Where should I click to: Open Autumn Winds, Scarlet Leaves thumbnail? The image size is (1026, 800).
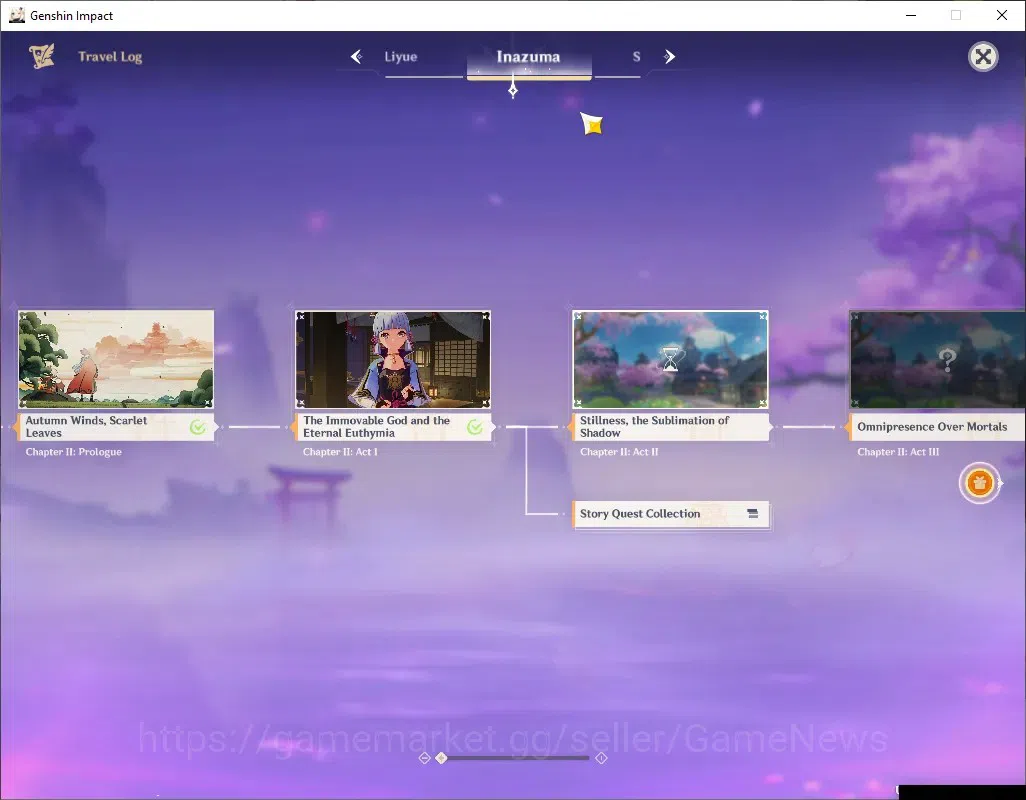(x=116, y=359)
